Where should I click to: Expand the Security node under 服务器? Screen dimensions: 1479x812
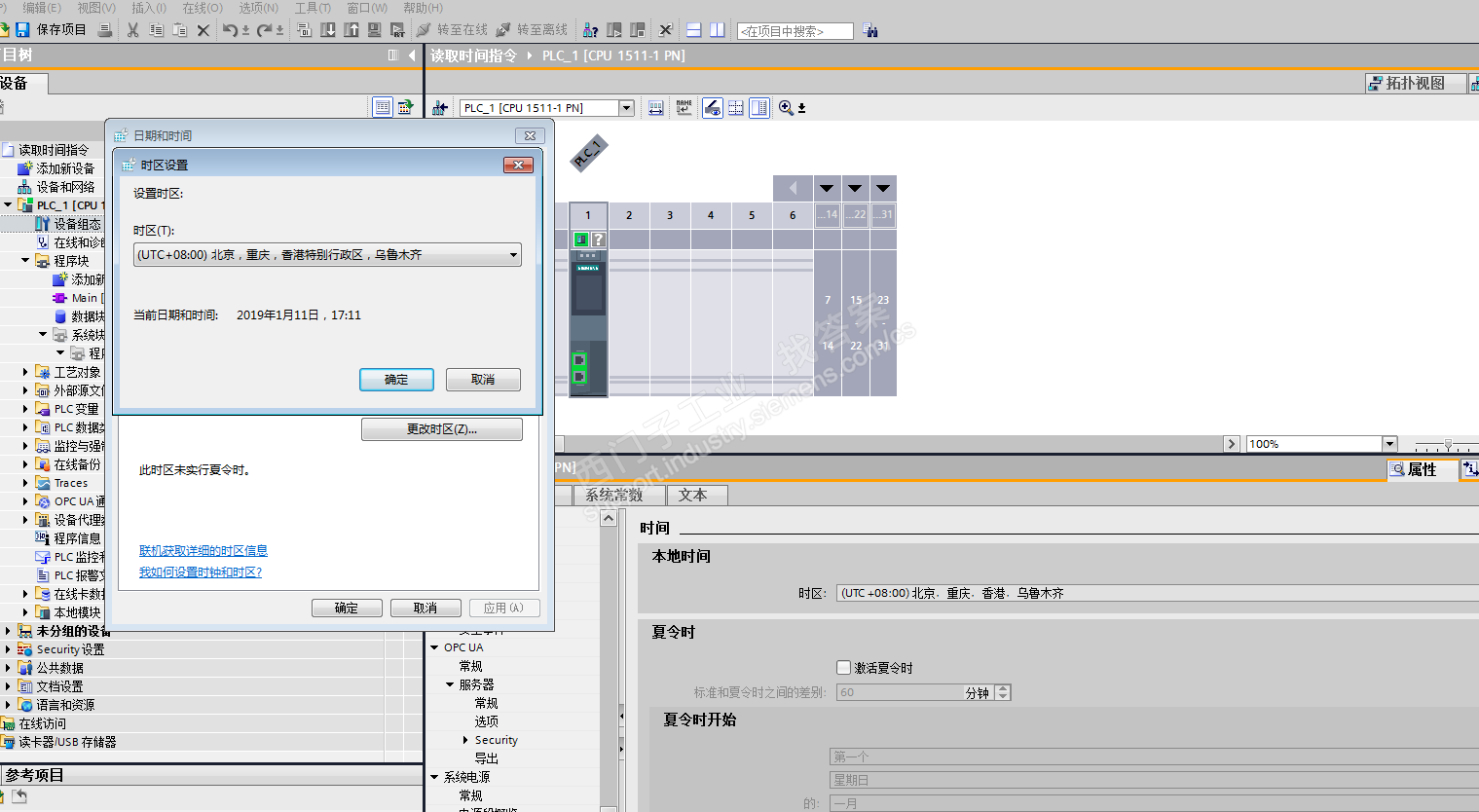point(465,740)
